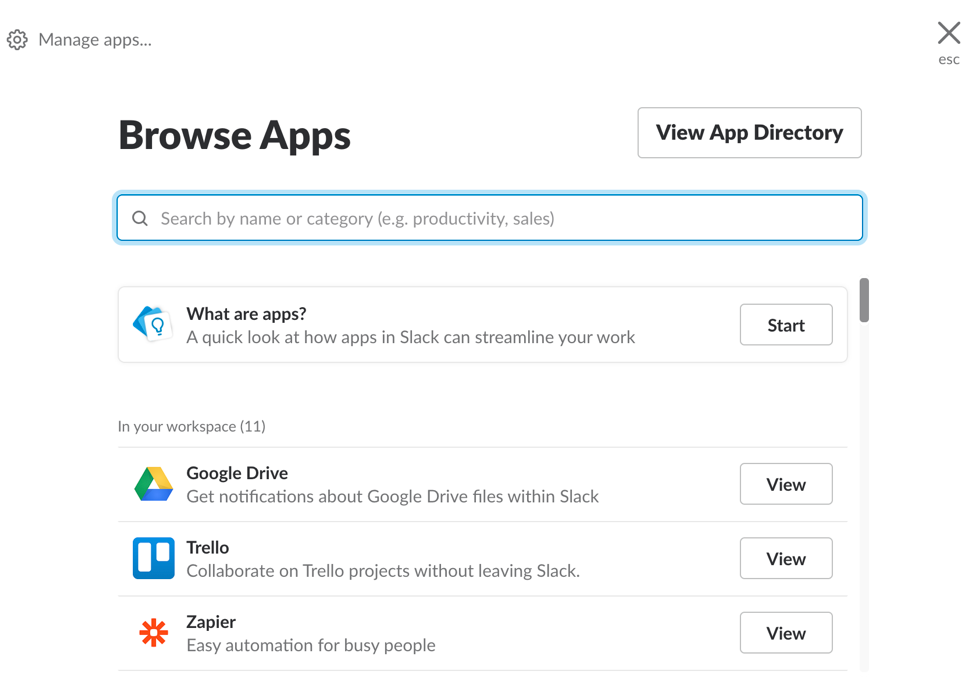Close the Browse Apps dialog with X
Screen dimensions: 975x677
tap(948, 33)
